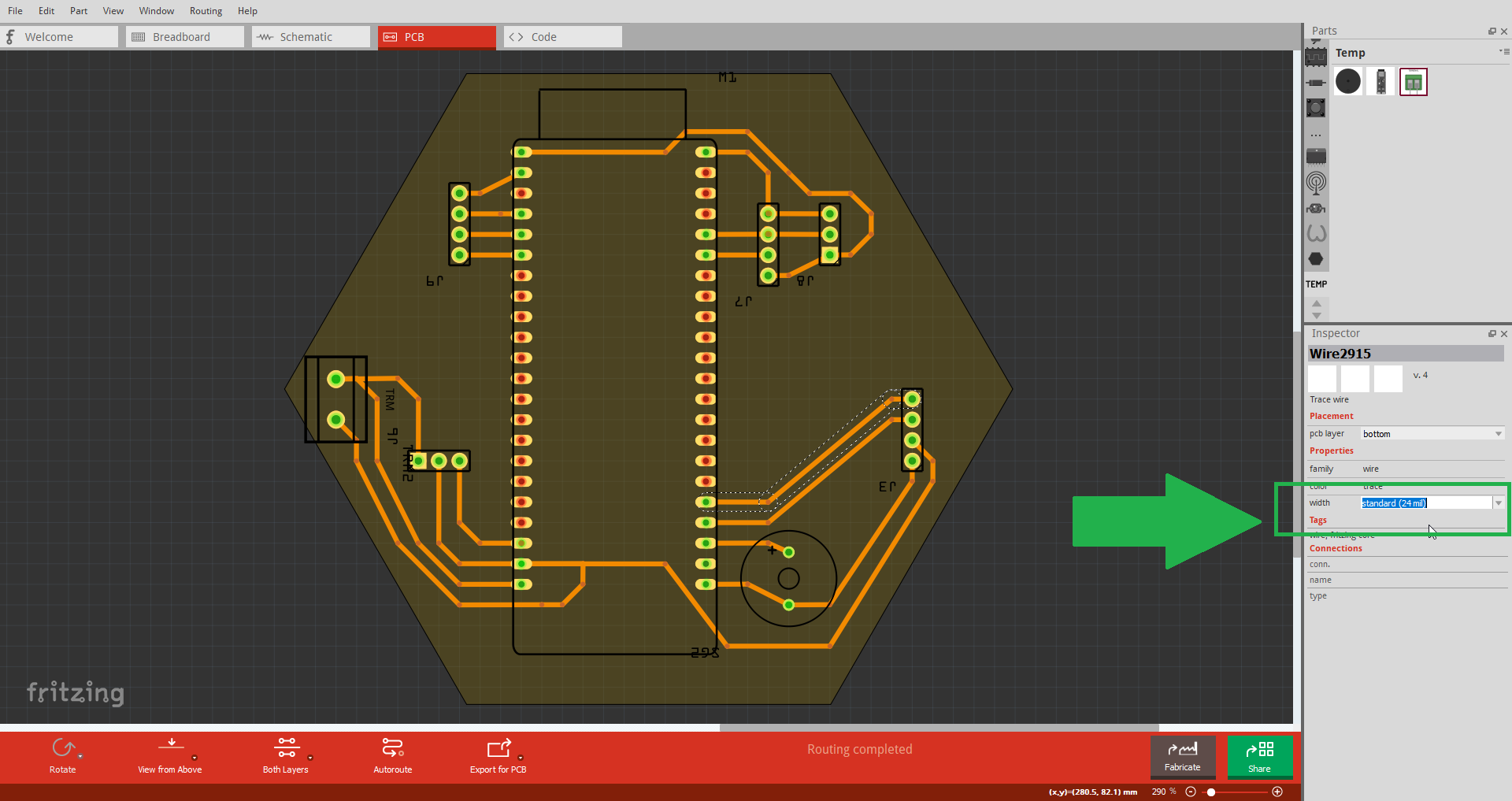Close the Inspector panel
The image size is (1512, 801).
(1504, 334)
